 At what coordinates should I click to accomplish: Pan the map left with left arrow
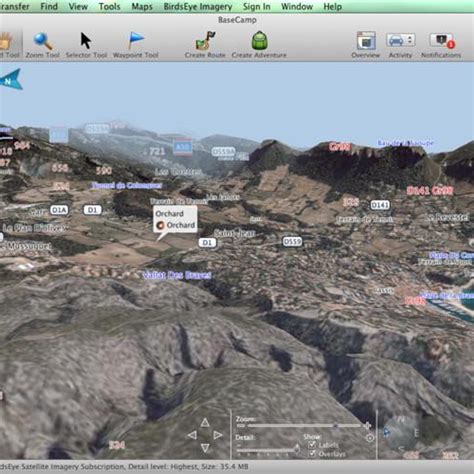[192, 435]
